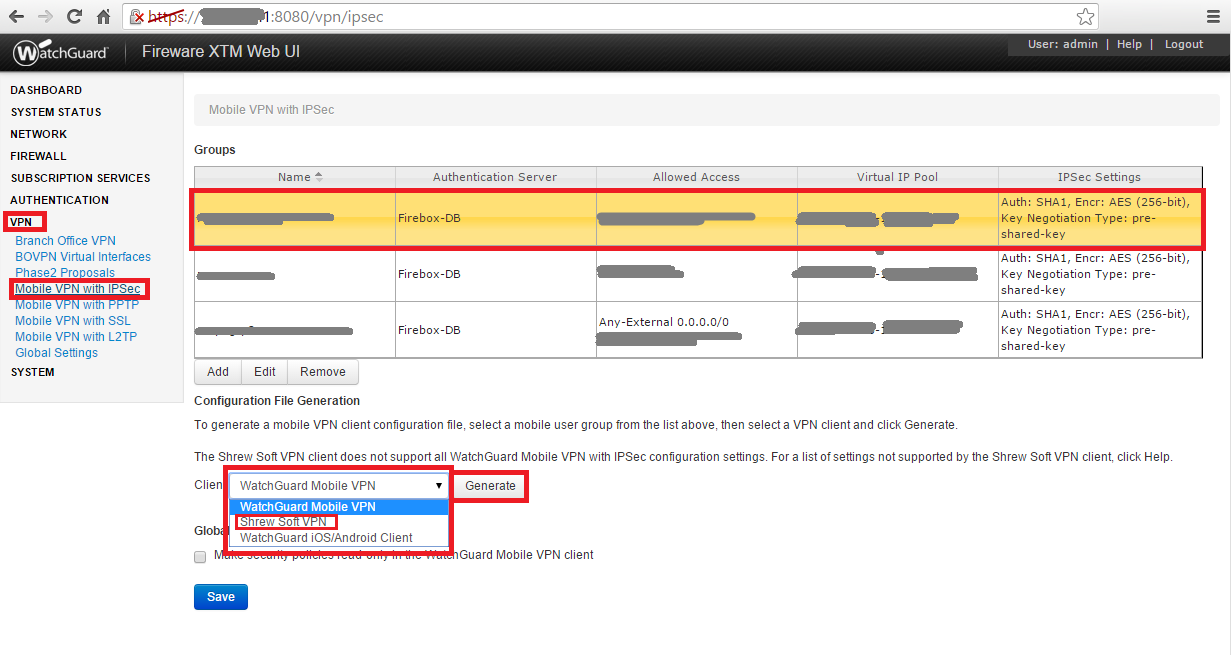Viewport: 1231px width, 655px height.
Task: Open the browser home page icon
Action: coord(103,17)
